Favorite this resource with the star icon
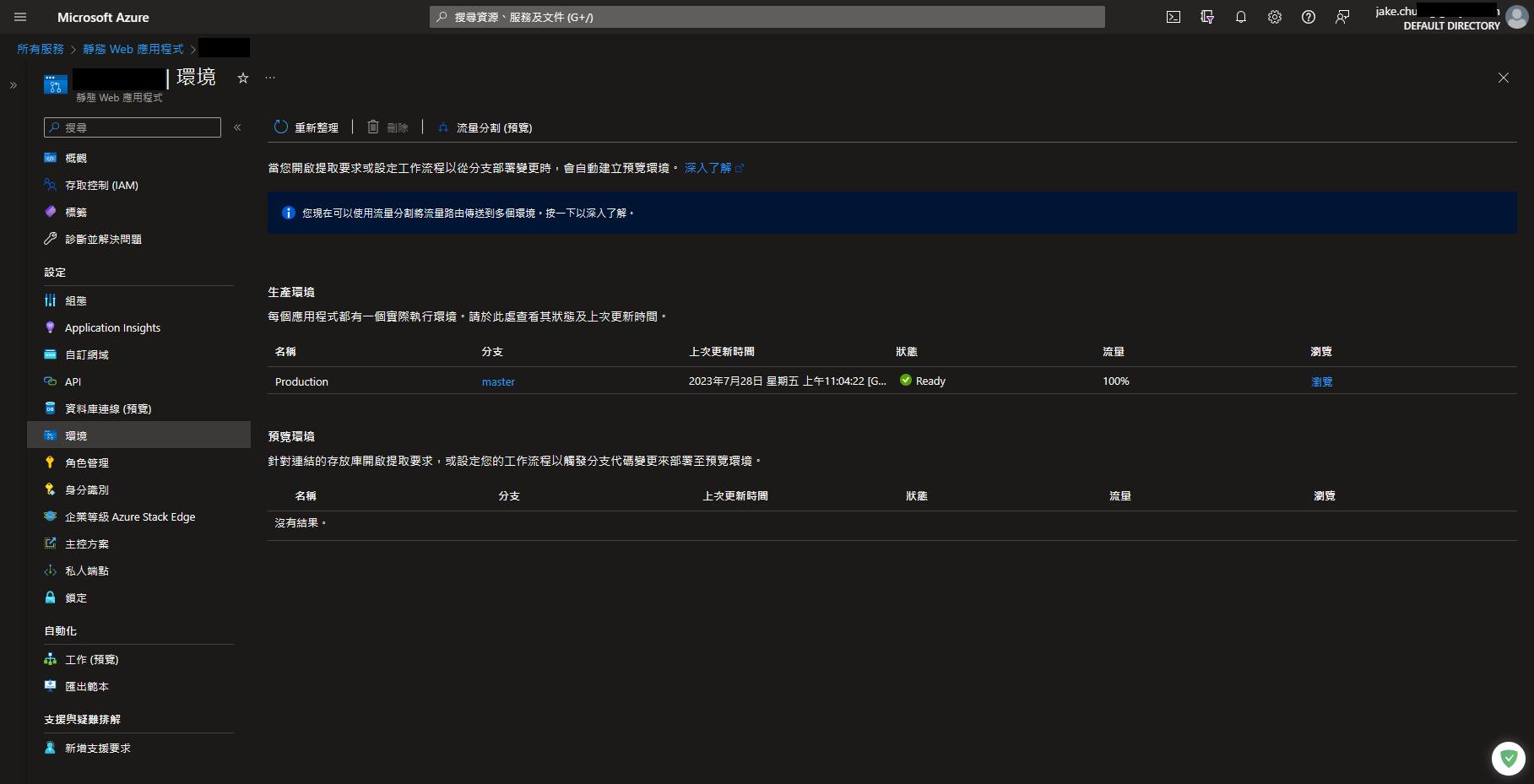This screenshot has height=784, width=1534. pos(243,78)
